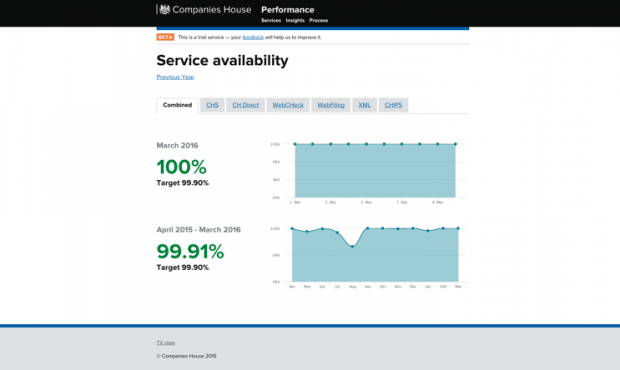Click Target 99.90% under March 2016
620x370 pixels.
pyautogui.click(x=183, y=183)
